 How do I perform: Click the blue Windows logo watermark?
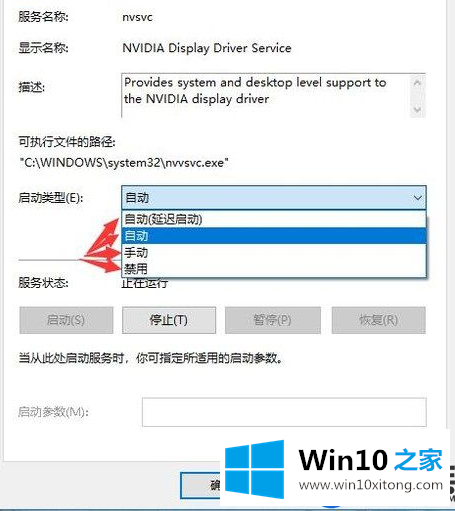click(255, 469)
